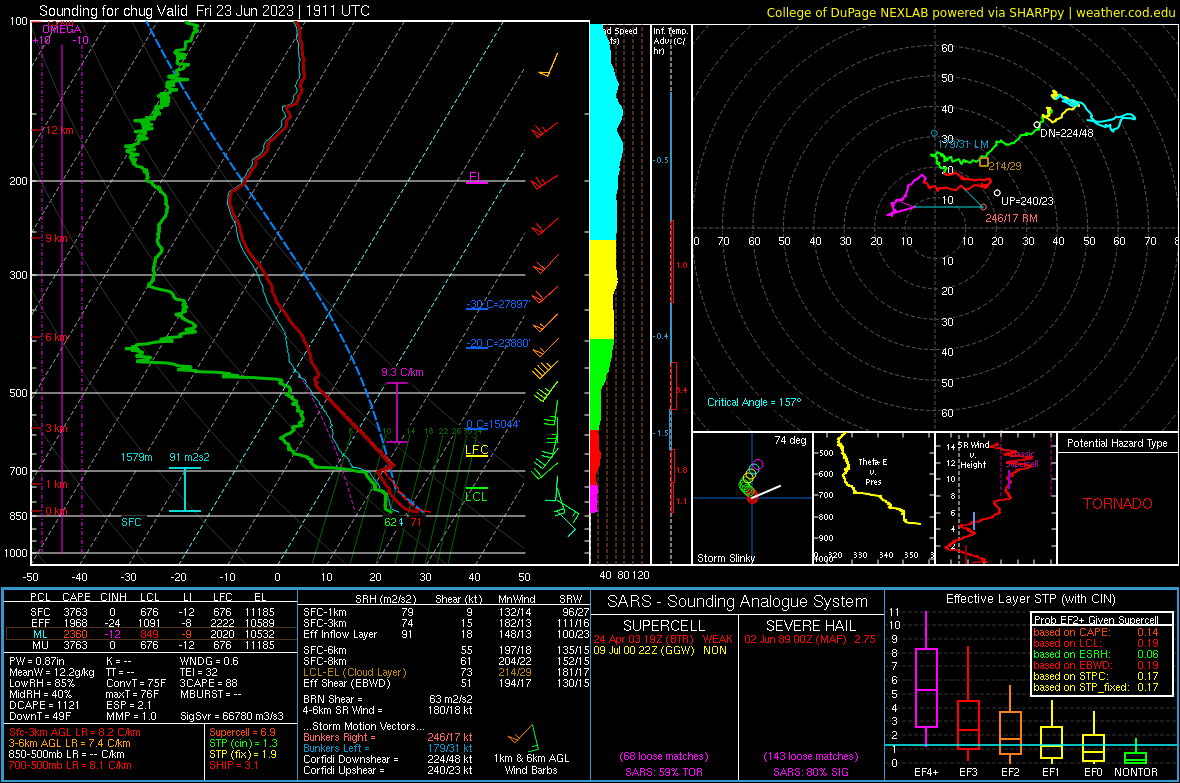Select the Eff Inflow Layer row

(x=447, y=634)
